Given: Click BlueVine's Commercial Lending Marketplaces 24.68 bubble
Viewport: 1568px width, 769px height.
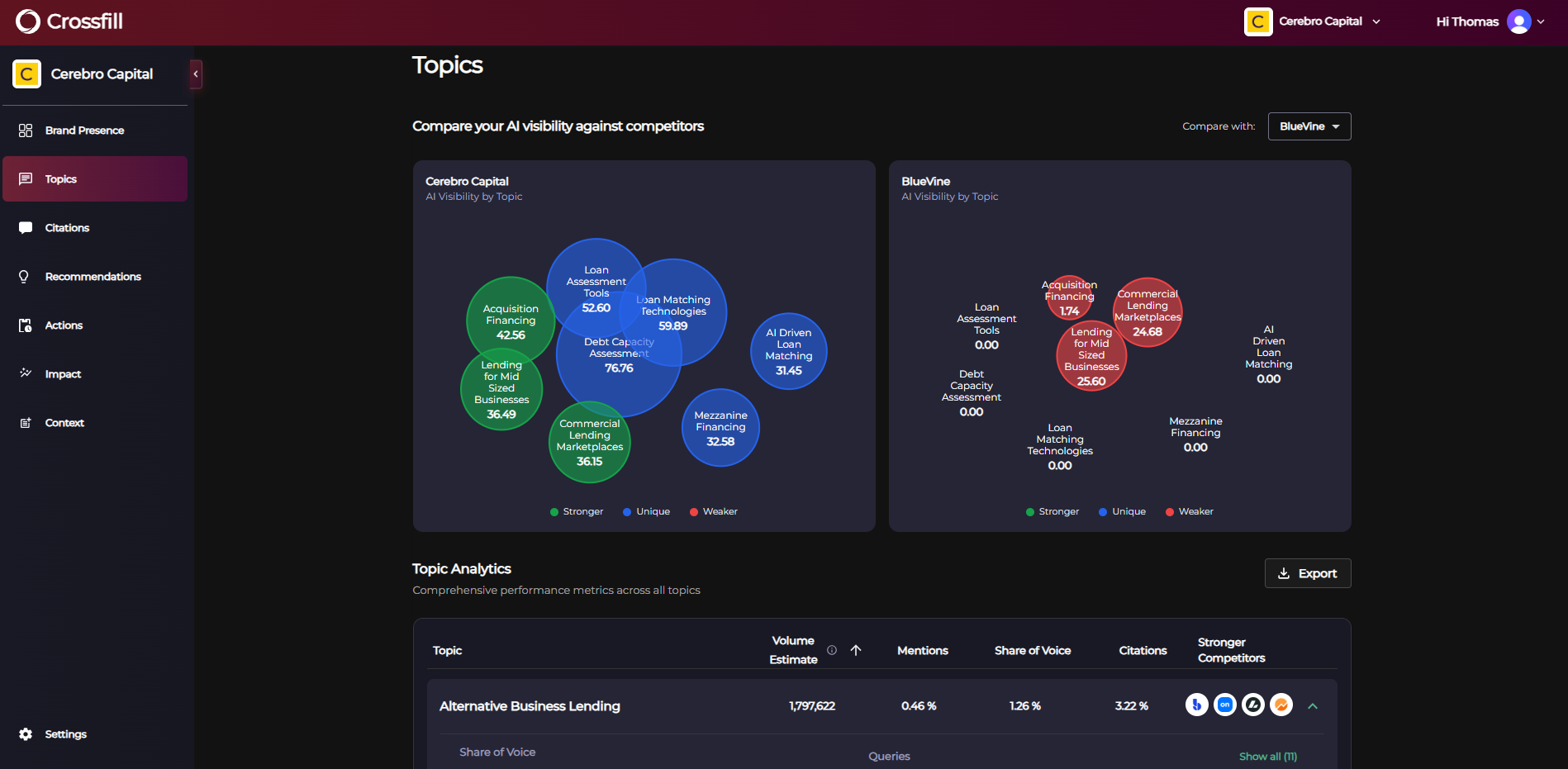Looking at the screenshot, I should click(x=1147, y=312).
